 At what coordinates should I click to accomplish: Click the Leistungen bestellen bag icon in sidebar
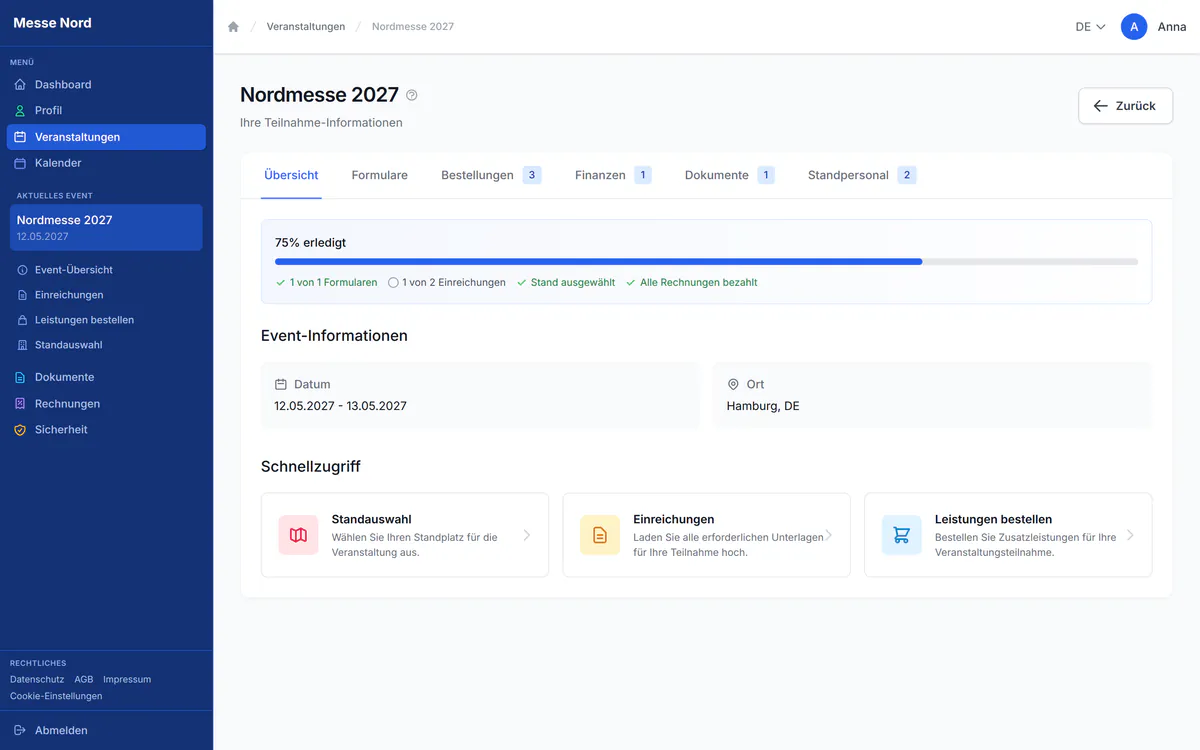tap(23, 320)
